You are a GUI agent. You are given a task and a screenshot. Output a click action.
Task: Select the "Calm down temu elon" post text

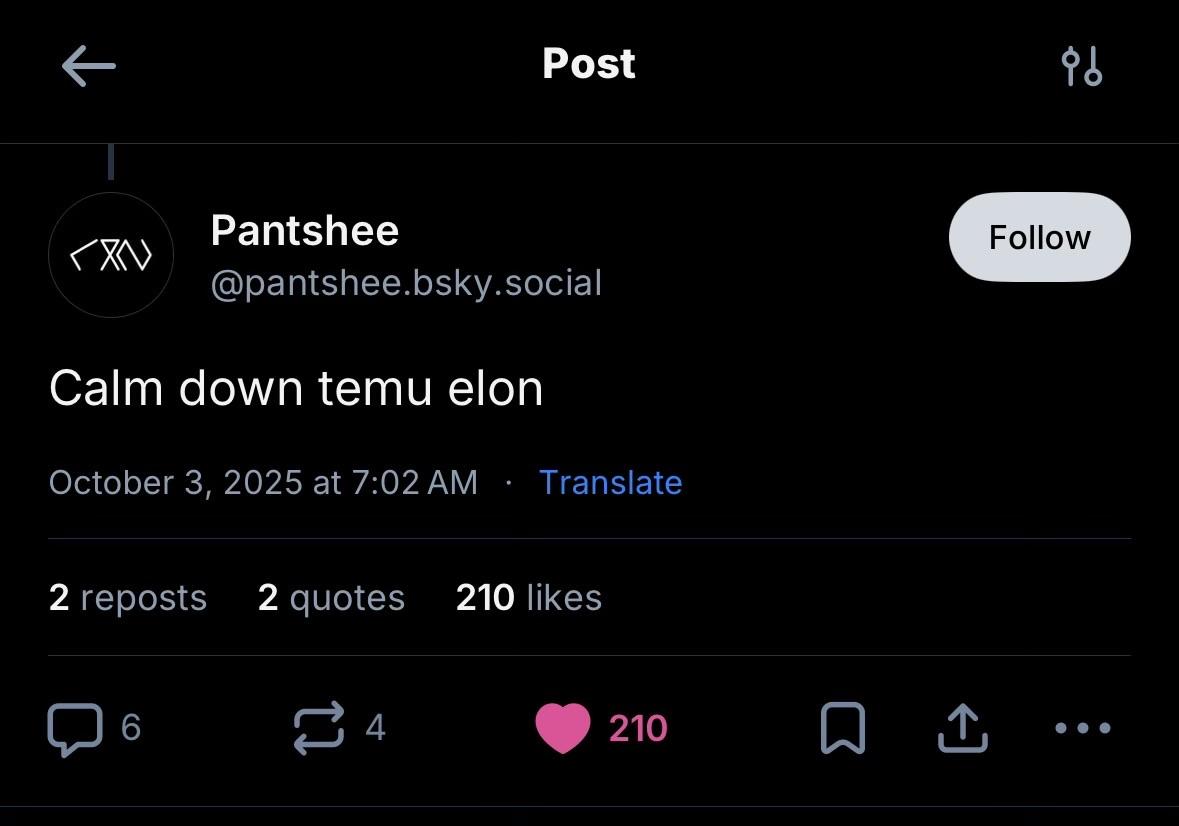point(296,387)
